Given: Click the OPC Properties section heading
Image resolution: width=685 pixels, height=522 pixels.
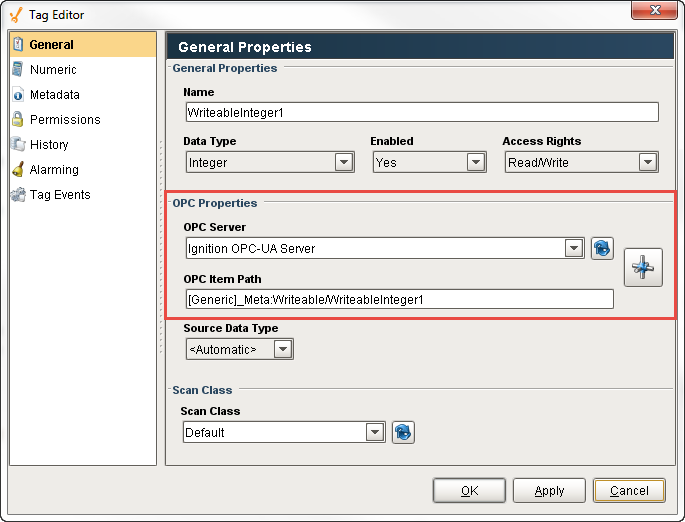Looking at the screenshot, I should pyautogui.click(x=214, y=203).
